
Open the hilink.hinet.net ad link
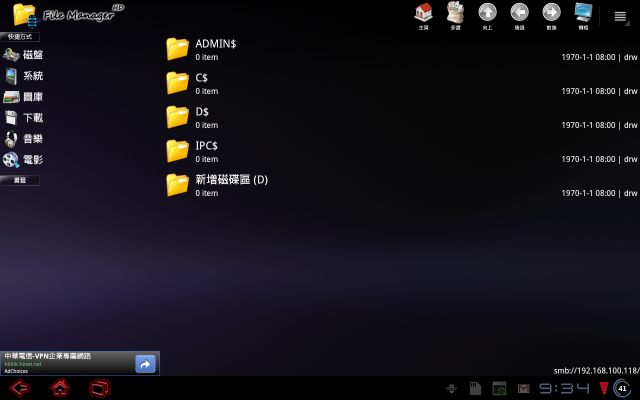23,364
